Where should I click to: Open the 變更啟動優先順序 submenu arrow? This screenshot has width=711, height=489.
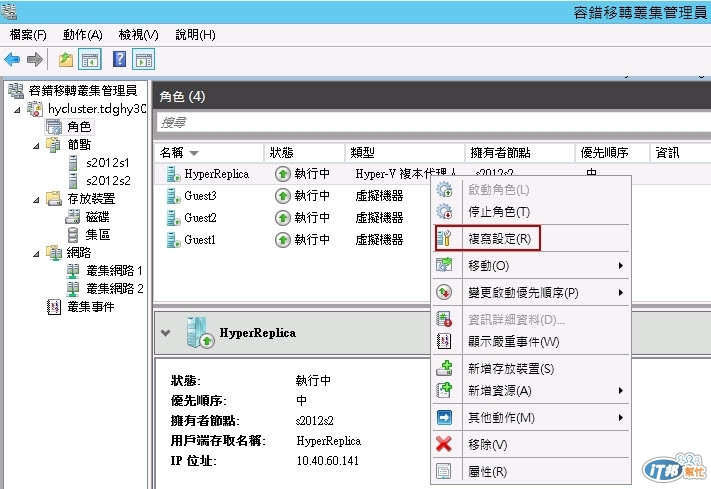[x=621, y=293]
